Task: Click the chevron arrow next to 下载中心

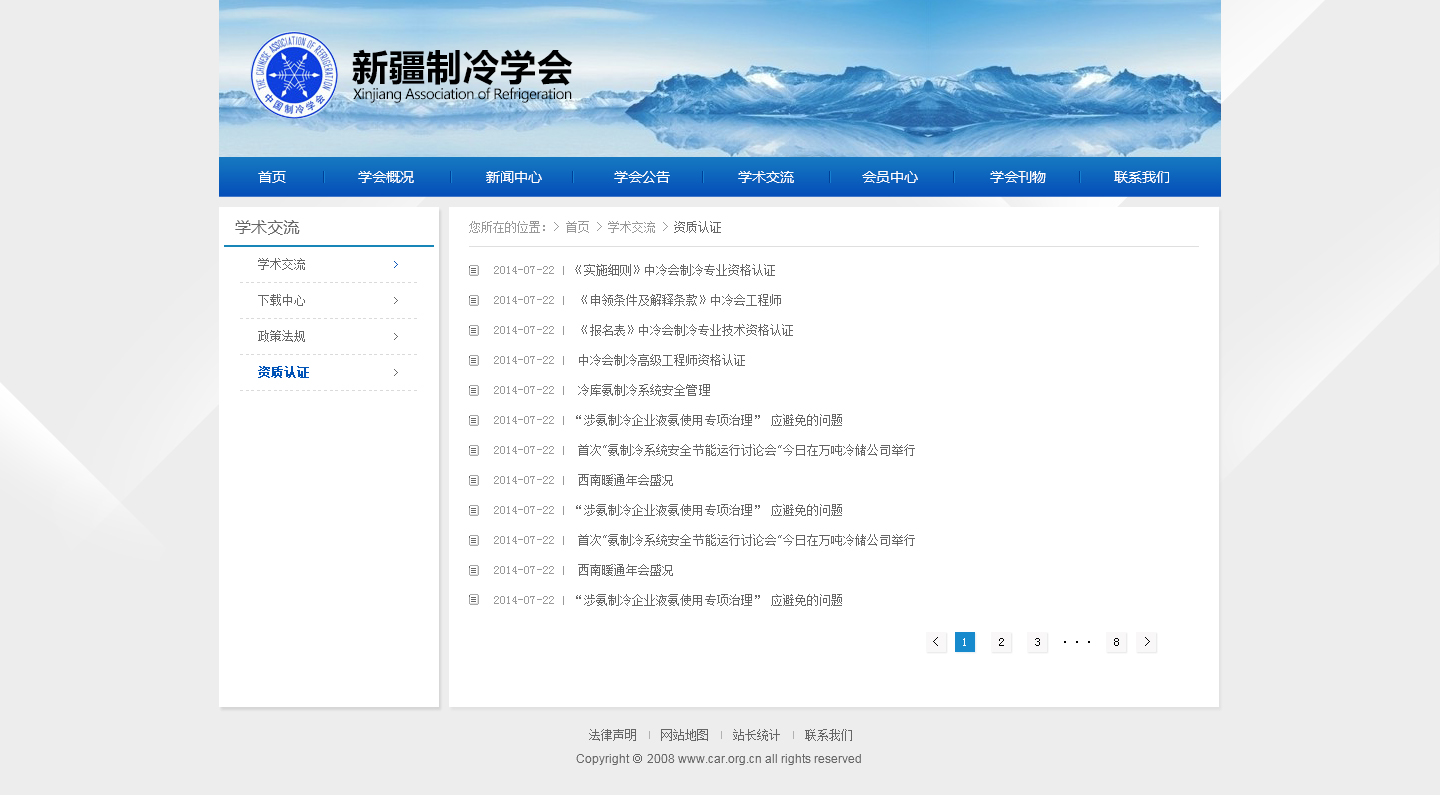Action: pos(396,300)
